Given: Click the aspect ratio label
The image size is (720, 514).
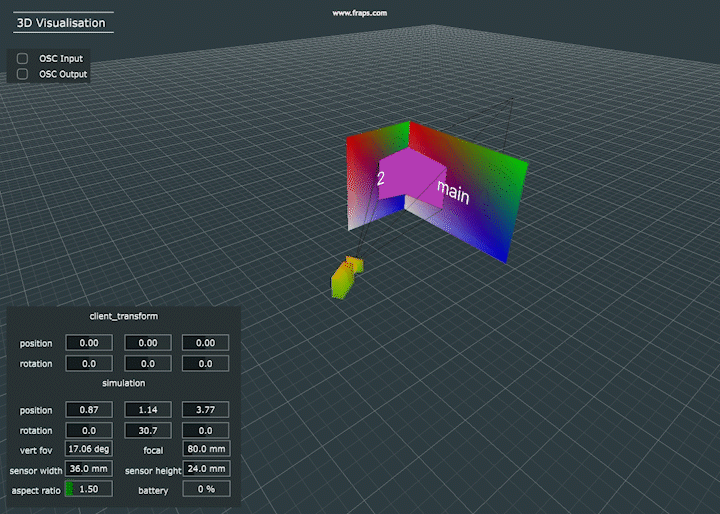Looking at the screenshot, I should pos(36,491).
